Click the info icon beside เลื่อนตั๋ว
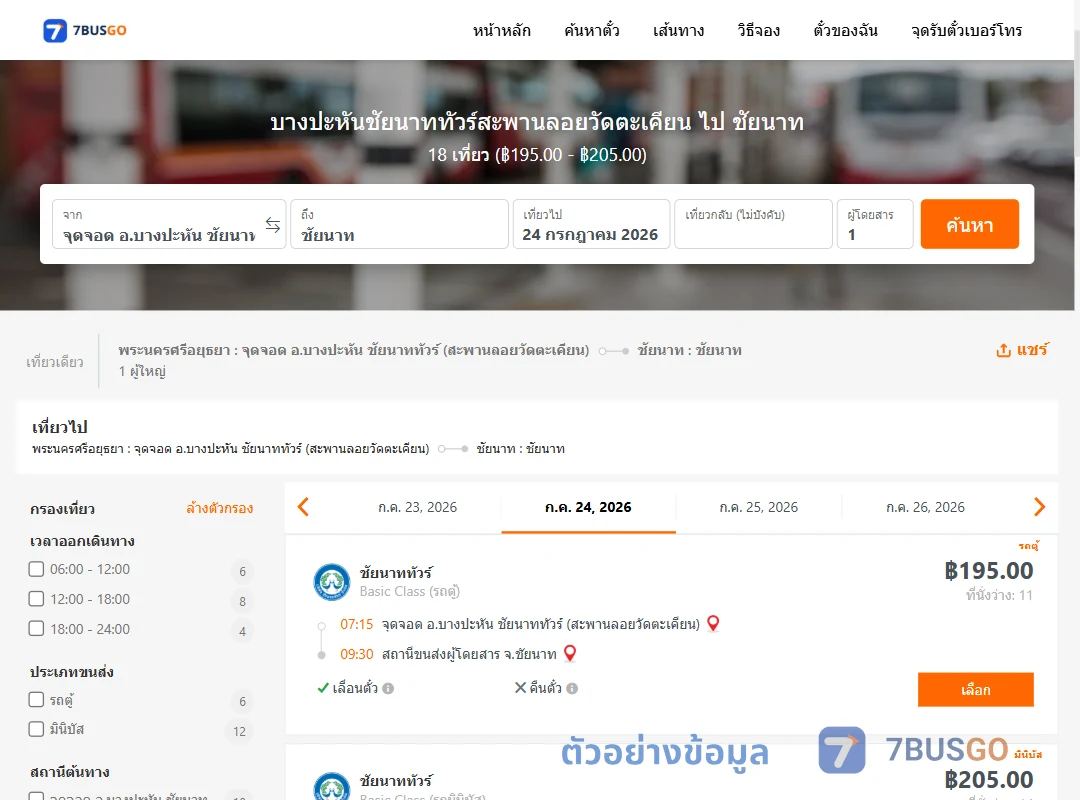Image resolution: width=1080 pixels, height=800 pixels. pos(388,688)
